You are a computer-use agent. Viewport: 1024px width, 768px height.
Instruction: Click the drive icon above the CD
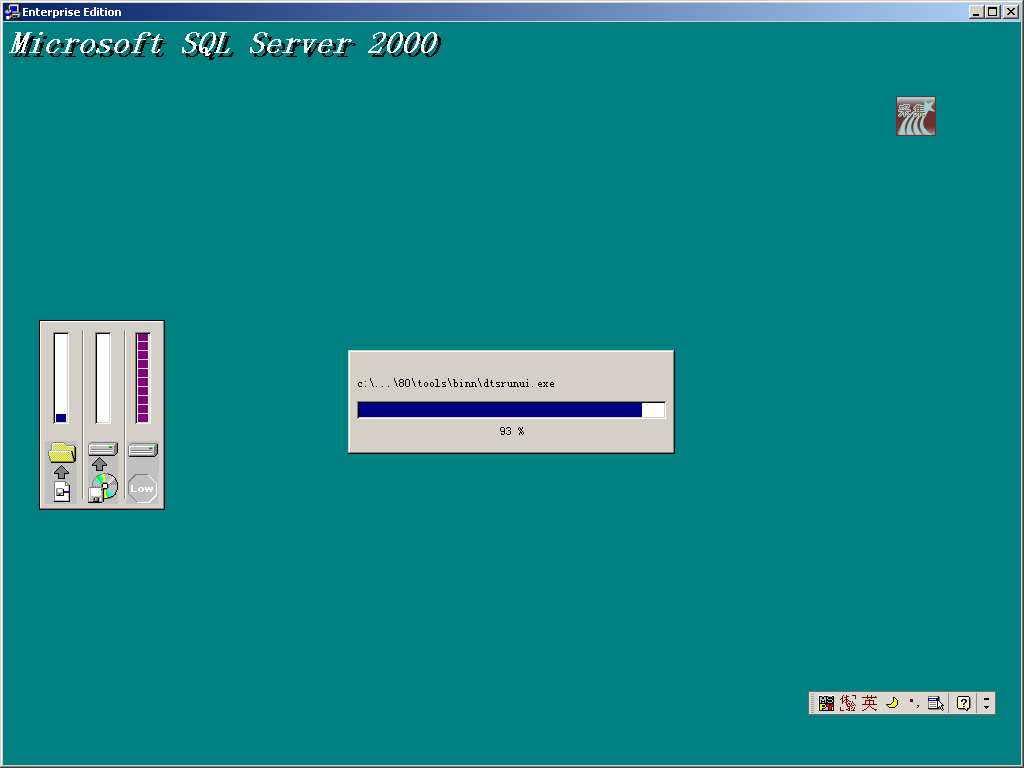pyautogui.click(x=103, y=449)
